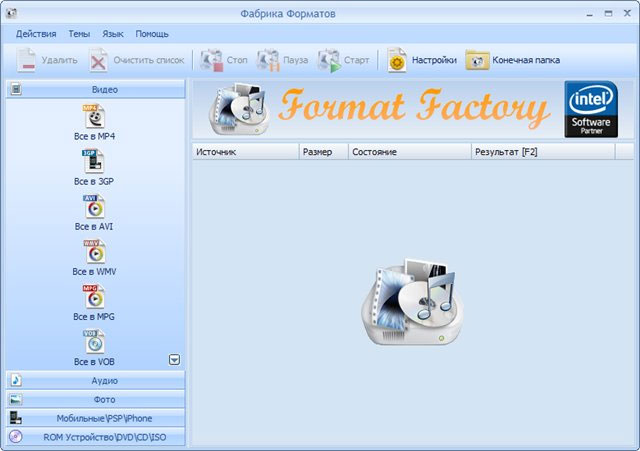Click the Очистить список red X icon
Viewport: 640px width, 451px height.
pos(98,60)
